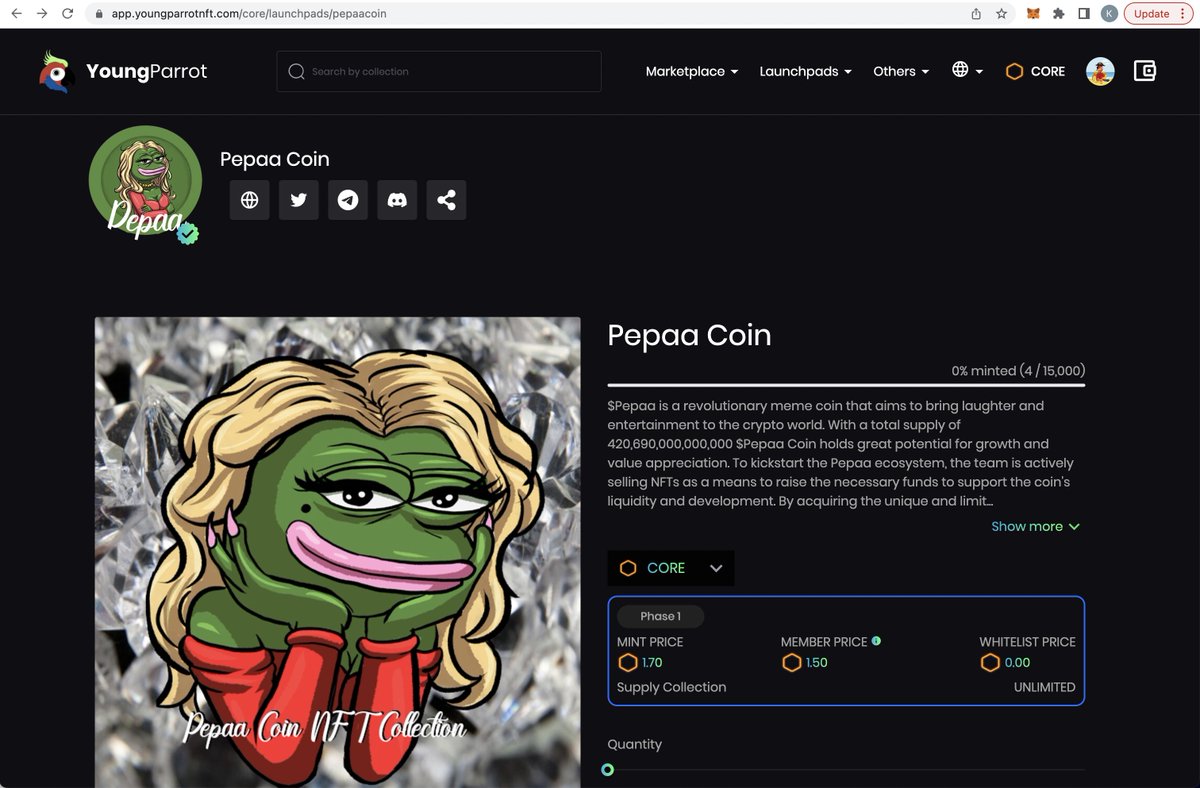Open the CORE currency selector dropdown

tap(670, 567)
